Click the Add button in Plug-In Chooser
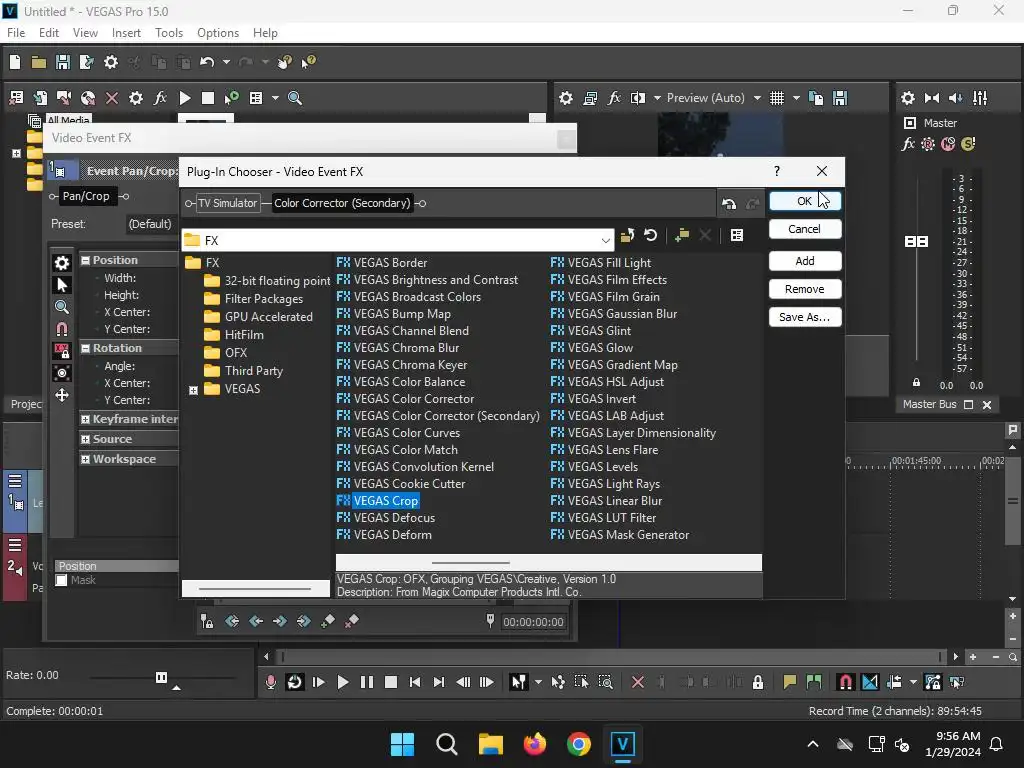The image size is (1024, 768). (805, 261)
